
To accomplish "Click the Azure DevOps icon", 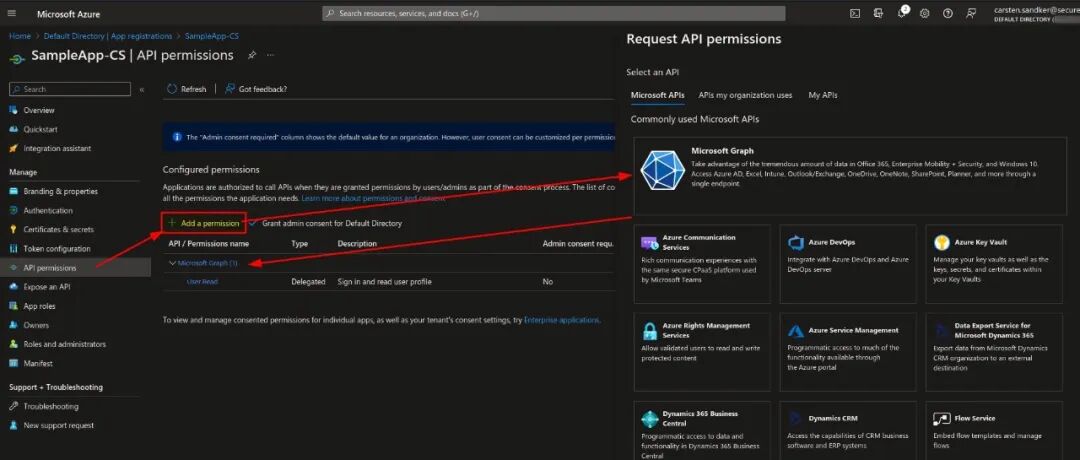I will (x=796, y=242).
